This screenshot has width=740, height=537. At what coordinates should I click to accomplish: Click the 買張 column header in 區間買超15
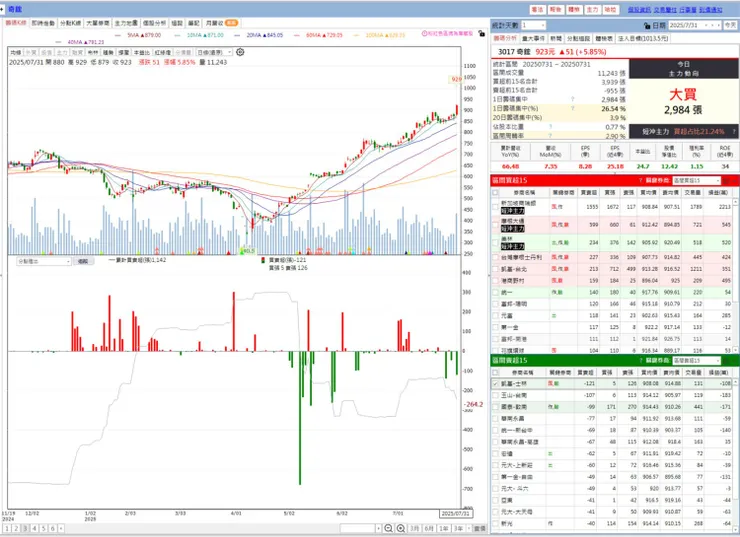click(610, 193)
